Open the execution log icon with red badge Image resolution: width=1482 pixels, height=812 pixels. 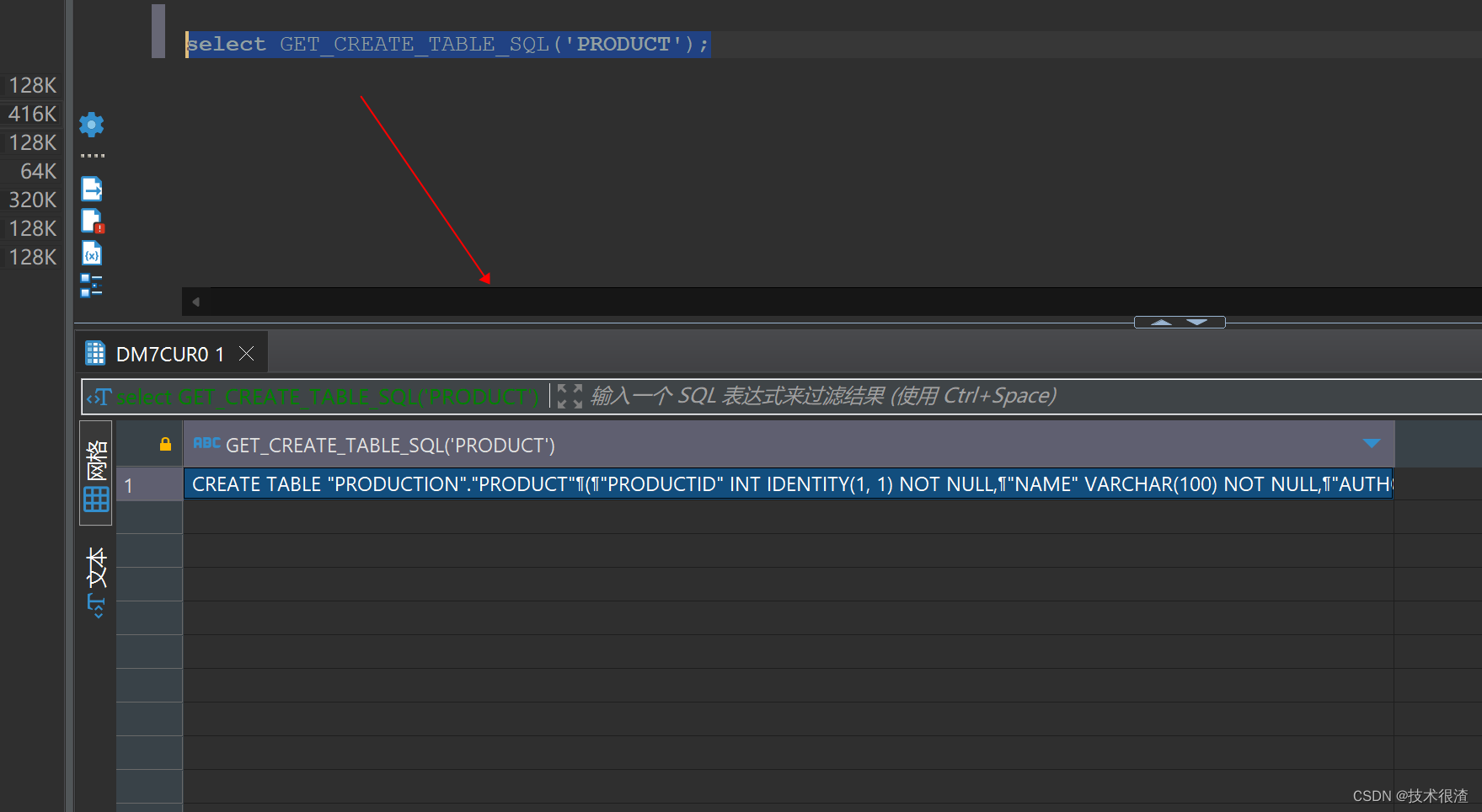pyautogui.click(x=92, y=222)
